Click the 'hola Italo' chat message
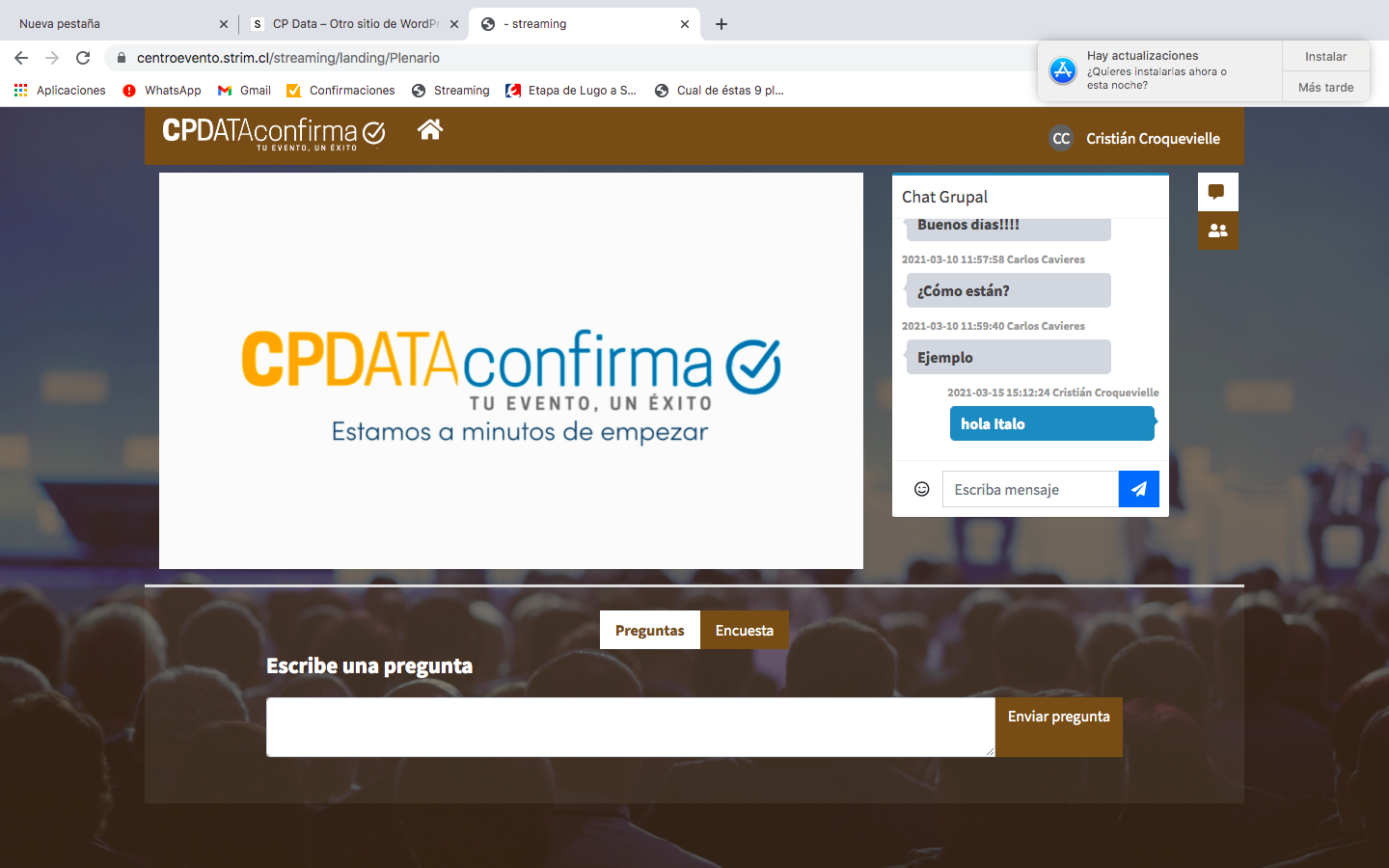Image resolution: width=1389 pixels, height=868 pixels. coord(1052,423)
